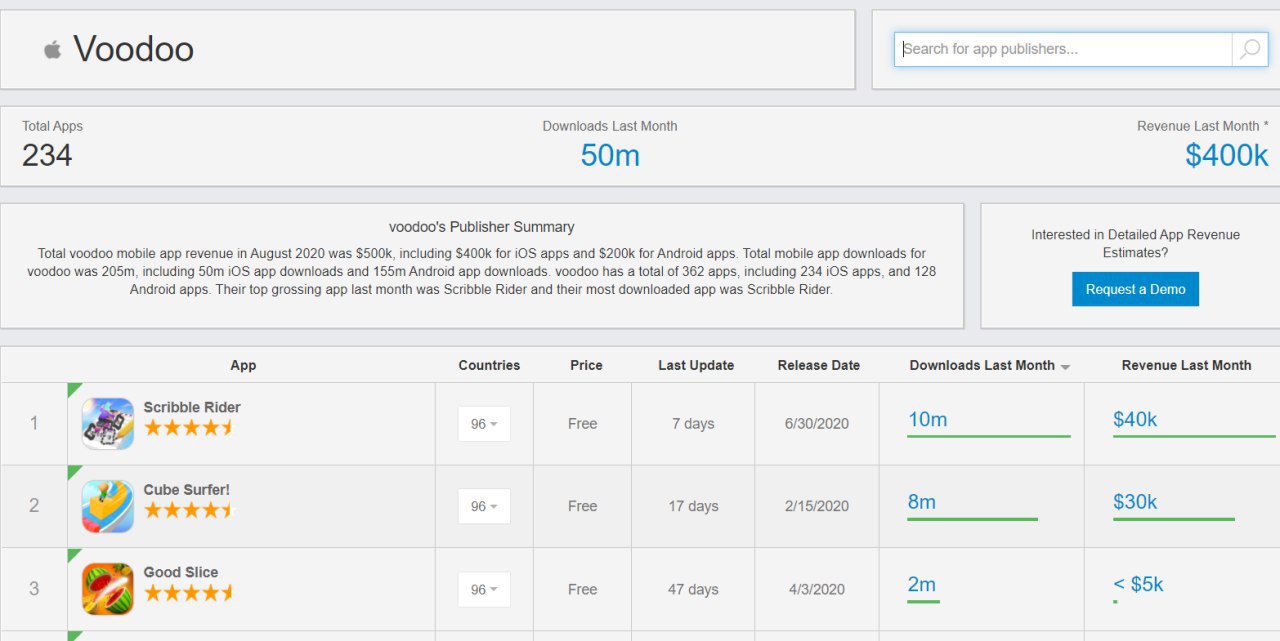Expand the countries dropdown for Scribble Rider

click(x=484, y=424)
